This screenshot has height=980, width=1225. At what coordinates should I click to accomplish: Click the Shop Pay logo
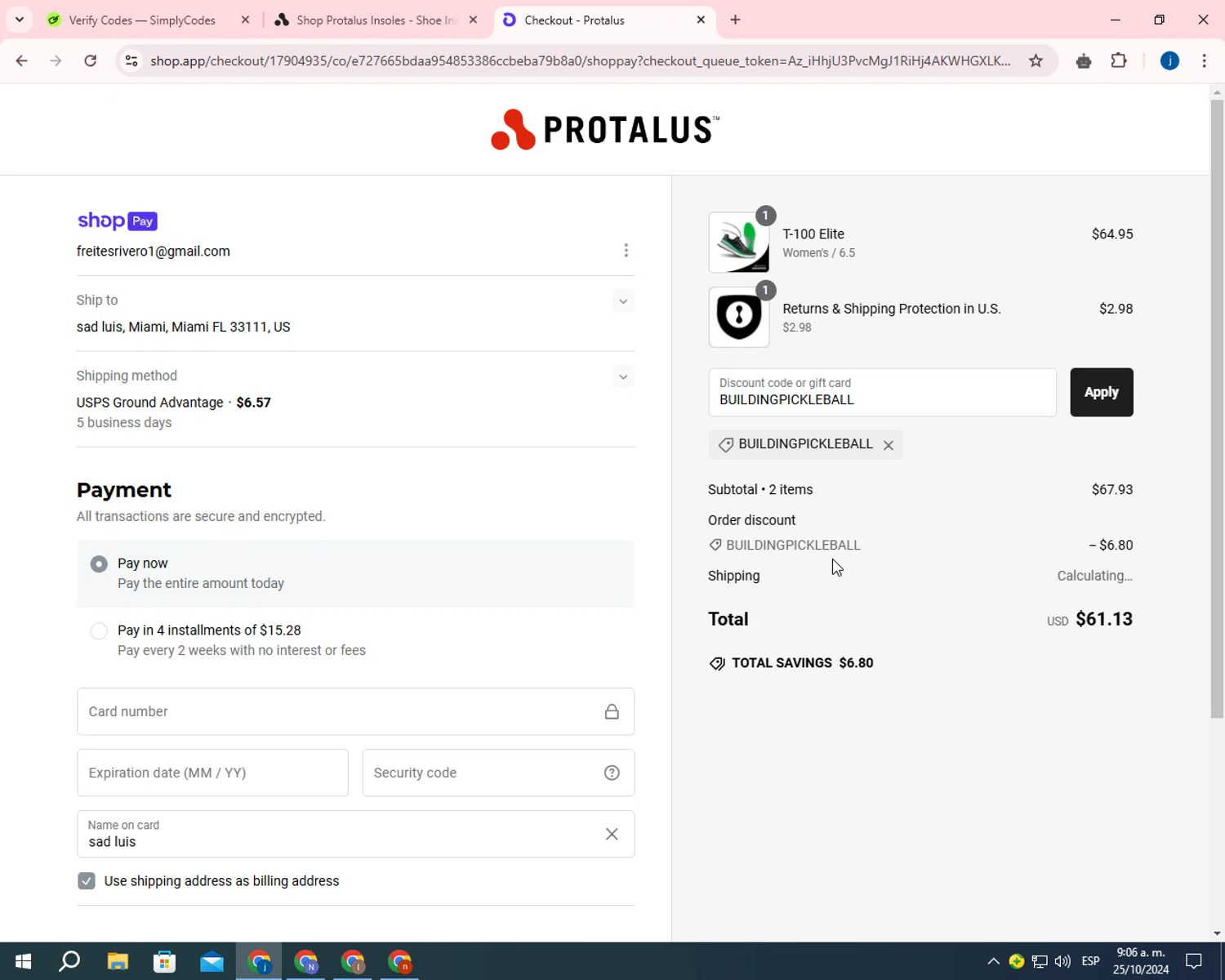pyautogui.click(x=117, y=220)
